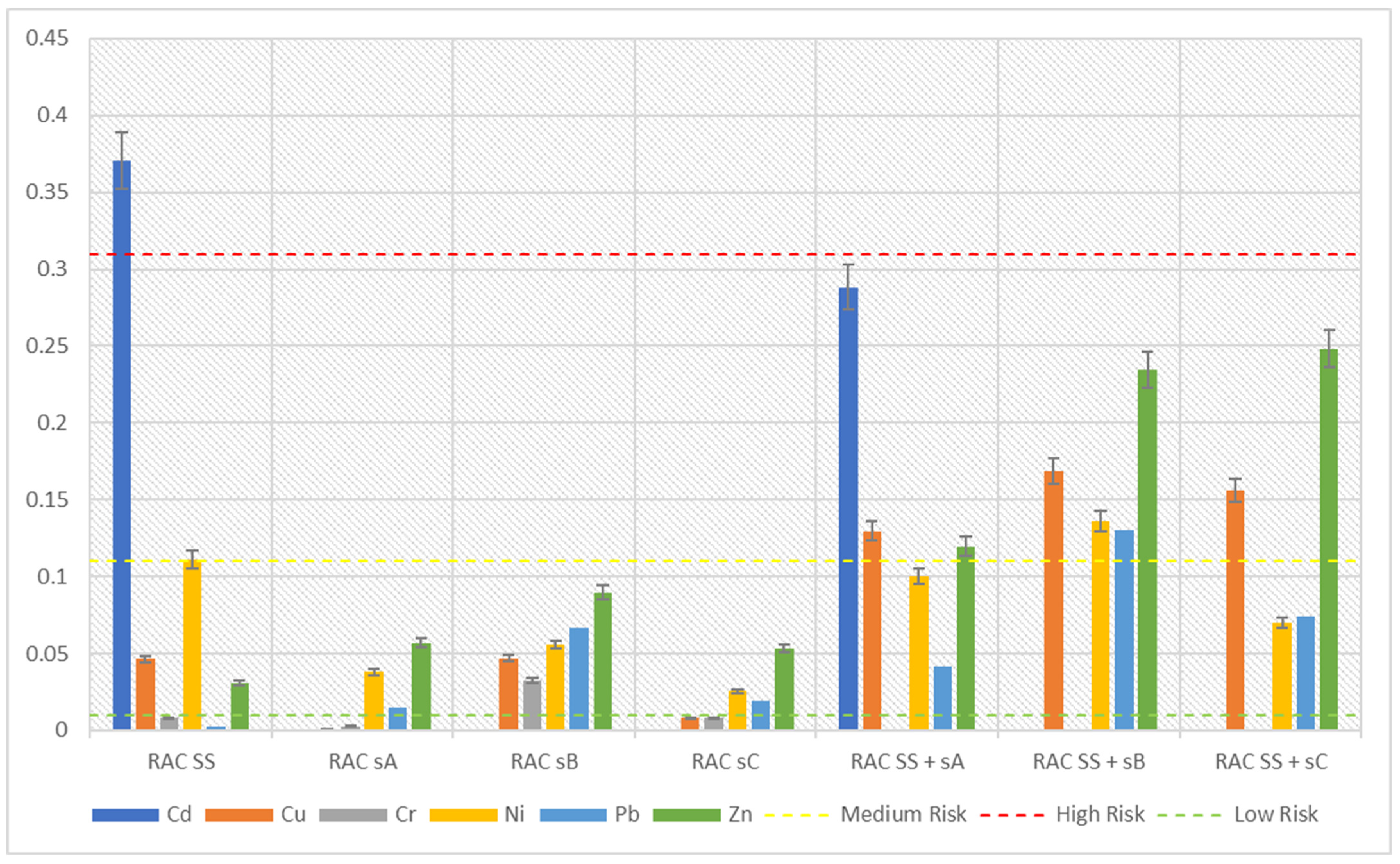Click the Cd blue legend swatch

(125, 815)
